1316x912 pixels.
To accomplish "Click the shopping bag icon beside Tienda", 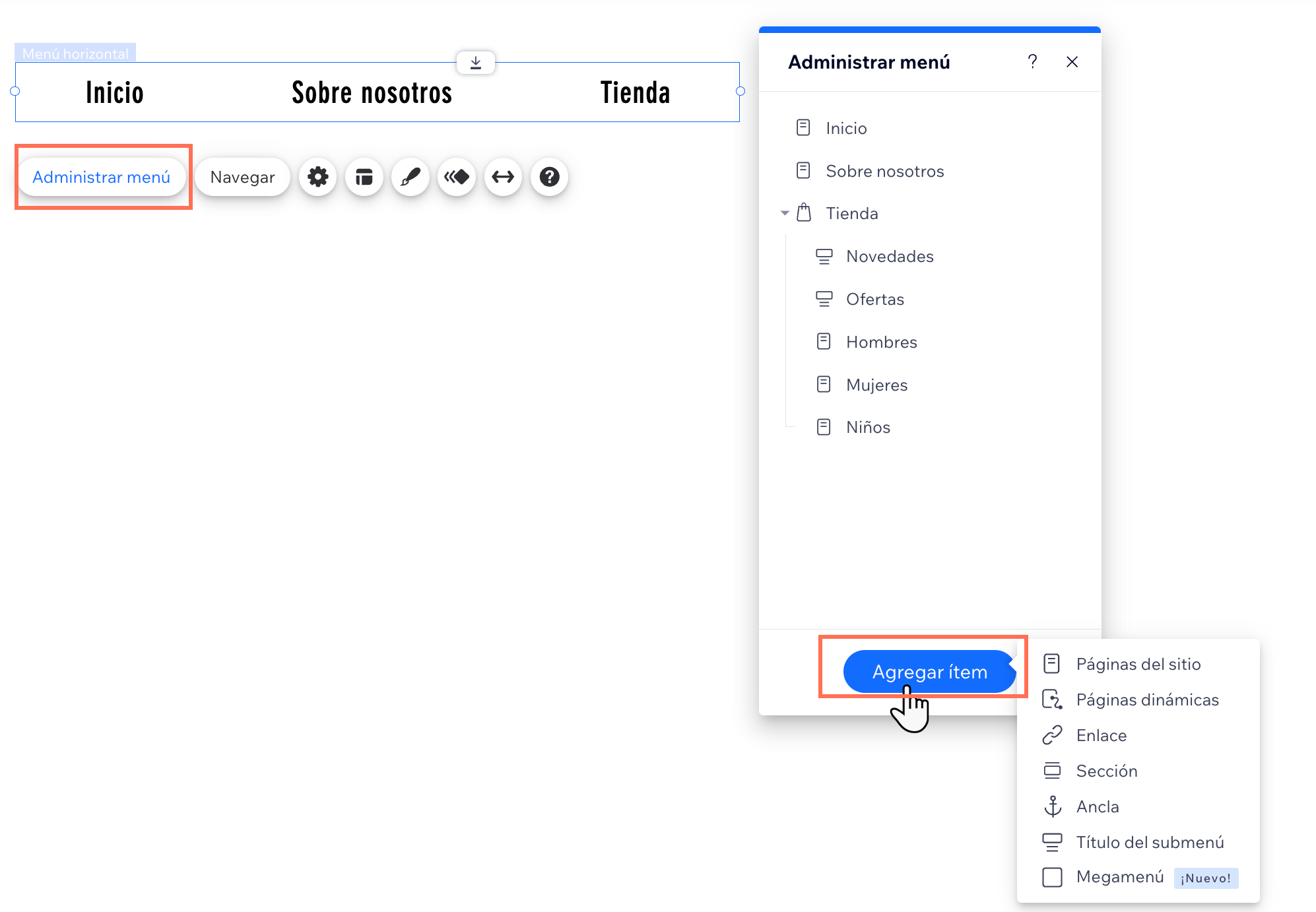I will (x=804, y=212).
